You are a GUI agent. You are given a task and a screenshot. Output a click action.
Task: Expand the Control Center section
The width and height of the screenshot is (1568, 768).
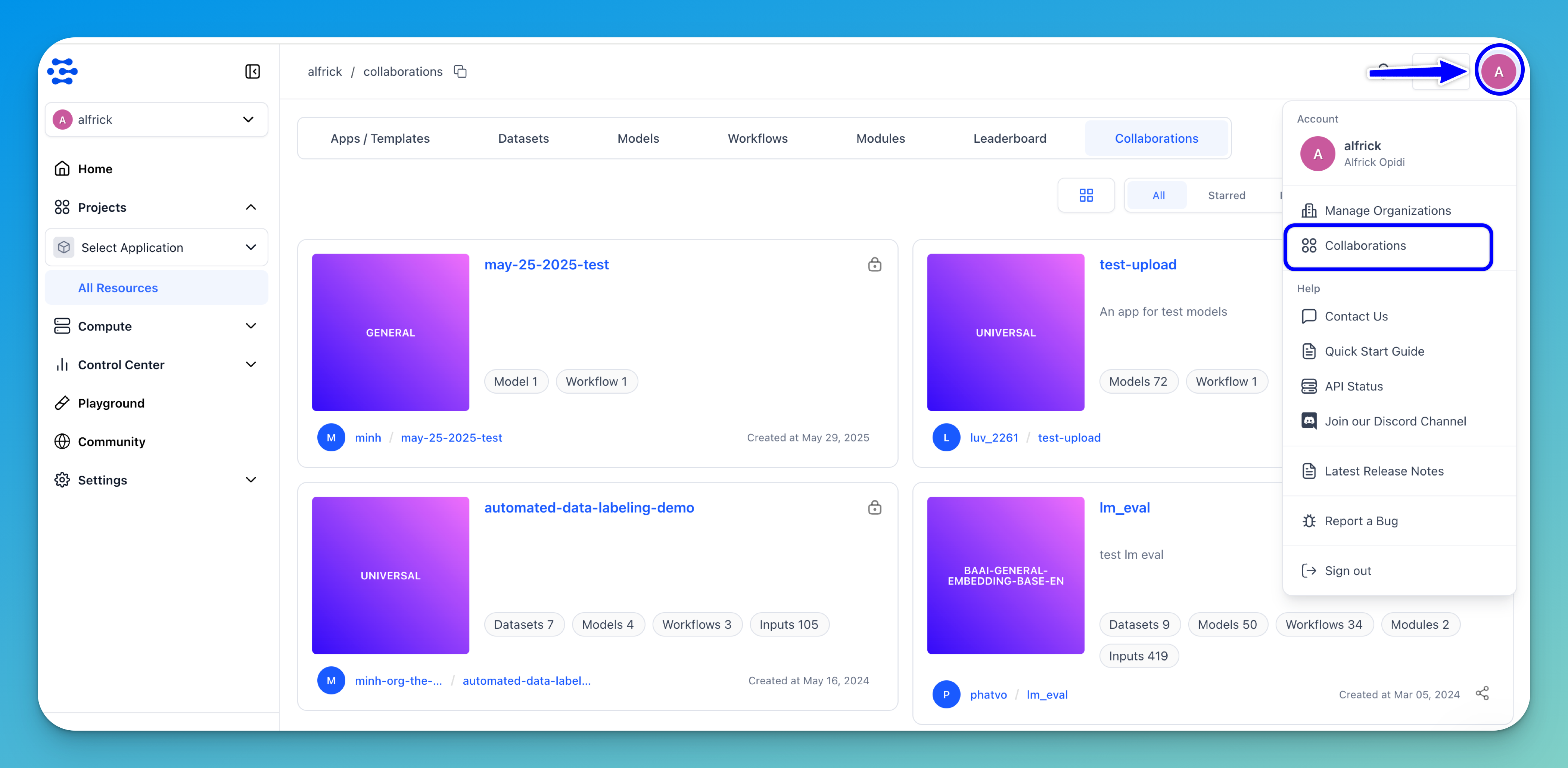point(156,365)
